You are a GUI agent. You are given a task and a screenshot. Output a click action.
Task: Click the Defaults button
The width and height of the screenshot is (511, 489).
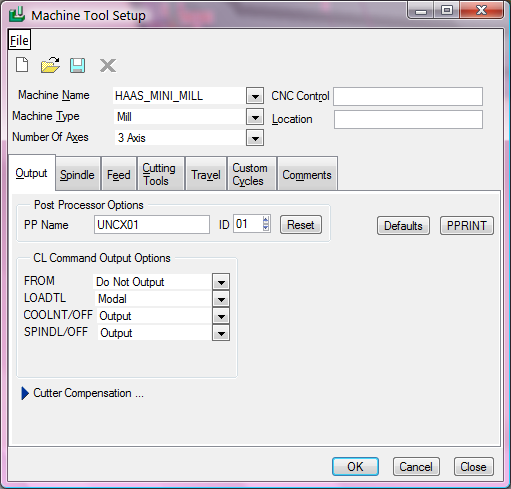[403, 226]
